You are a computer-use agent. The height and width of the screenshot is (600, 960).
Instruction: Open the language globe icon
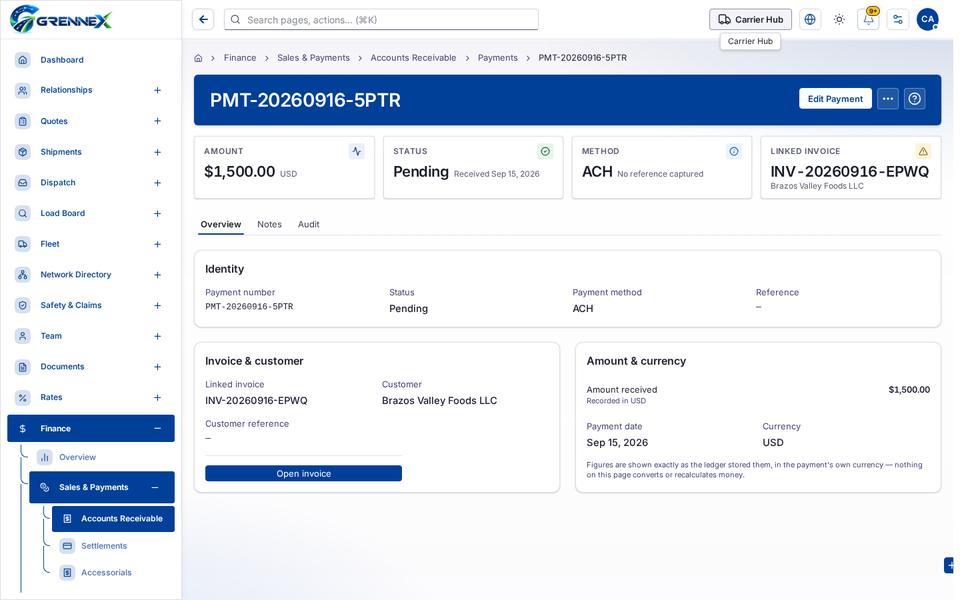[810, 20]
